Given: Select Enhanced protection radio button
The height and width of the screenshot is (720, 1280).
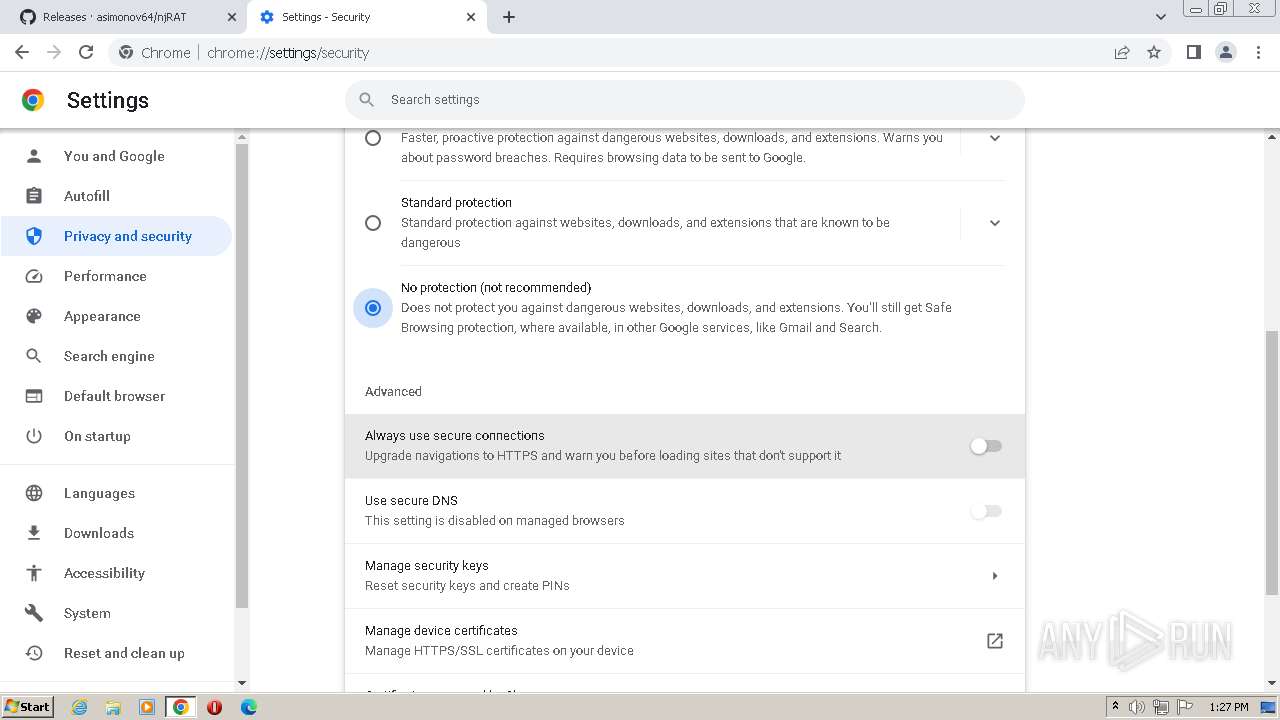Looking at the screenshot, I should click(x=373, y=138).
